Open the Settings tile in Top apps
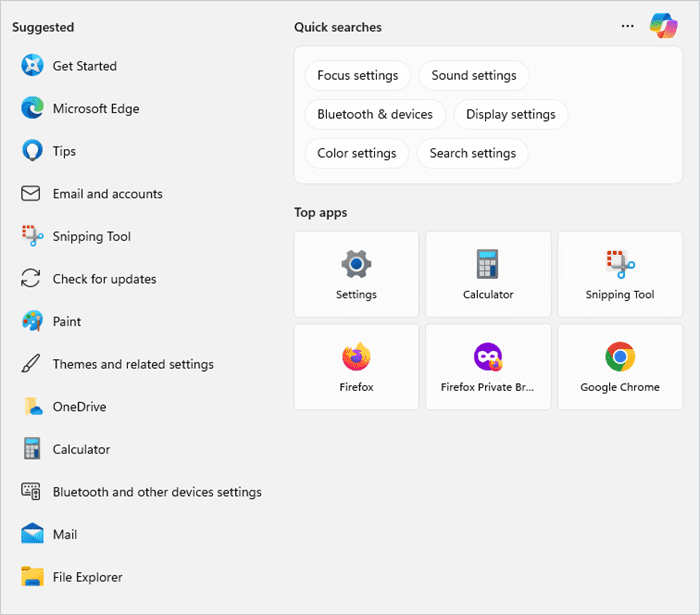This screenshot has height=615, width=700. point(356,274)
